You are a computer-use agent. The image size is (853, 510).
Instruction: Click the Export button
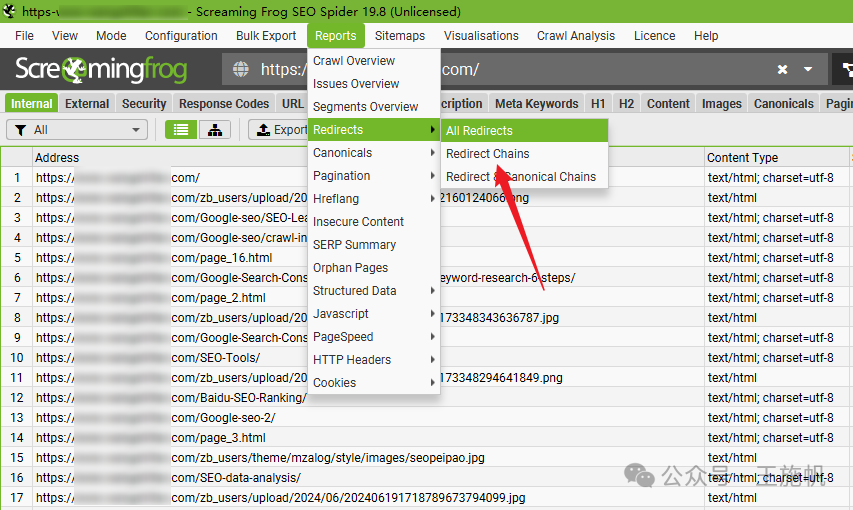(279, 130)
